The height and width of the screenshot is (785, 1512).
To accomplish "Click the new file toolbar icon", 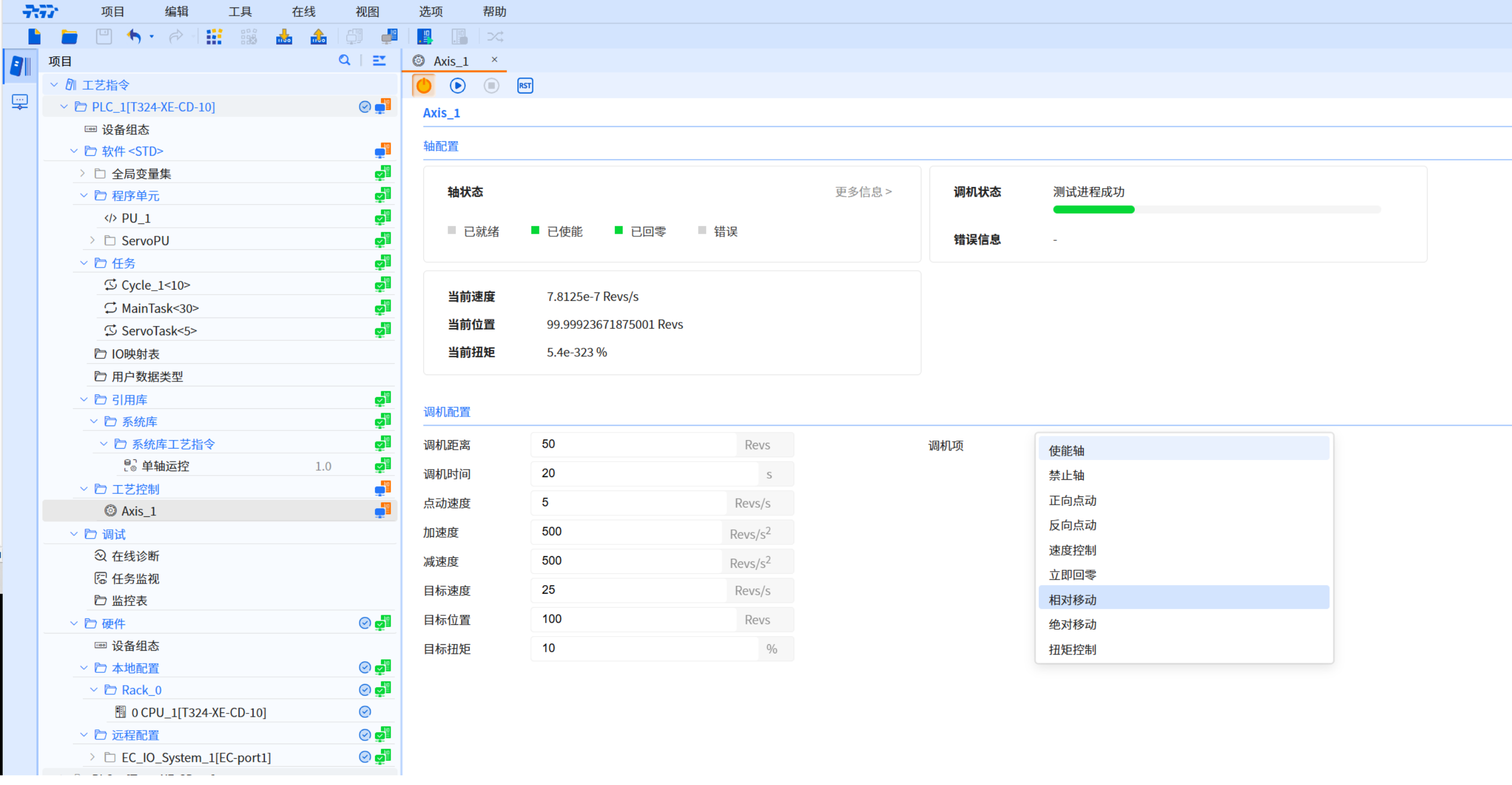I will 34,37.
